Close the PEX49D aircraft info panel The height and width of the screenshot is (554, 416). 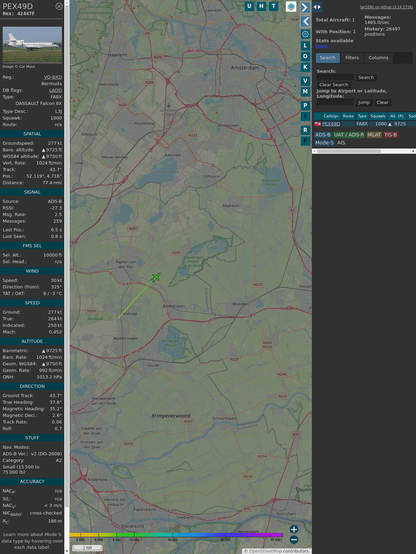59,6
